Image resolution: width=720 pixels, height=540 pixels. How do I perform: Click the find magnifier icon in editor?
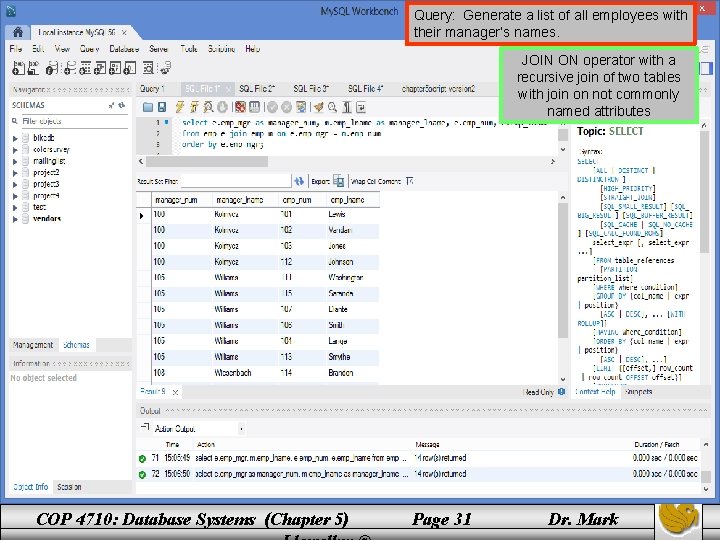pos(332,107)
